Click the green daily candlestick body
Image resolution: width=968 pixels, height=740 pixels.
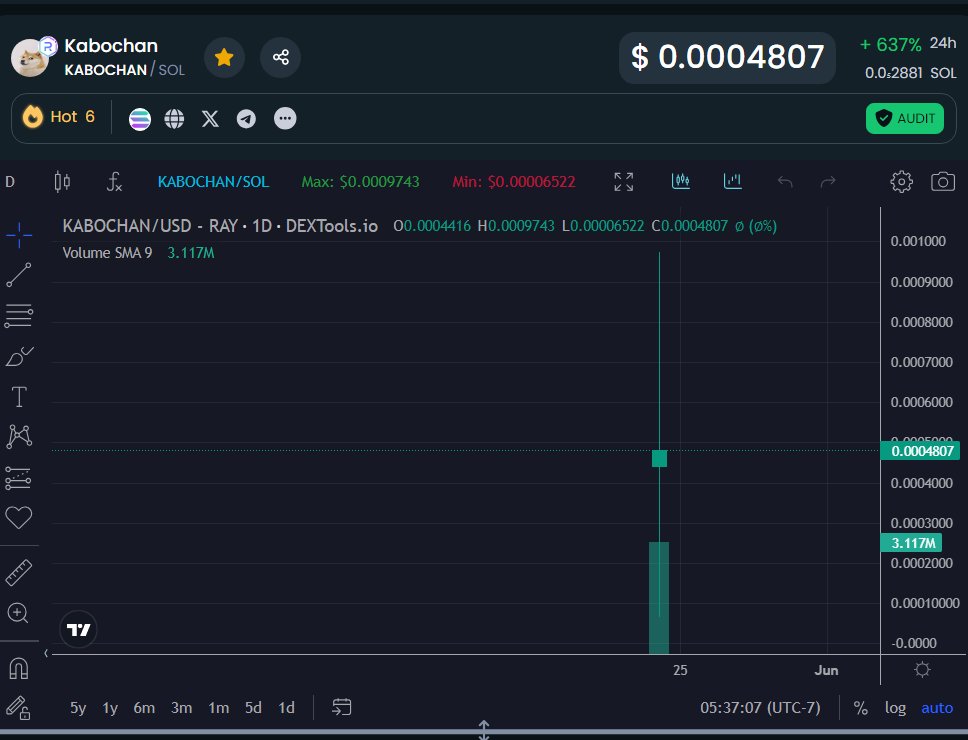point(659,459)
